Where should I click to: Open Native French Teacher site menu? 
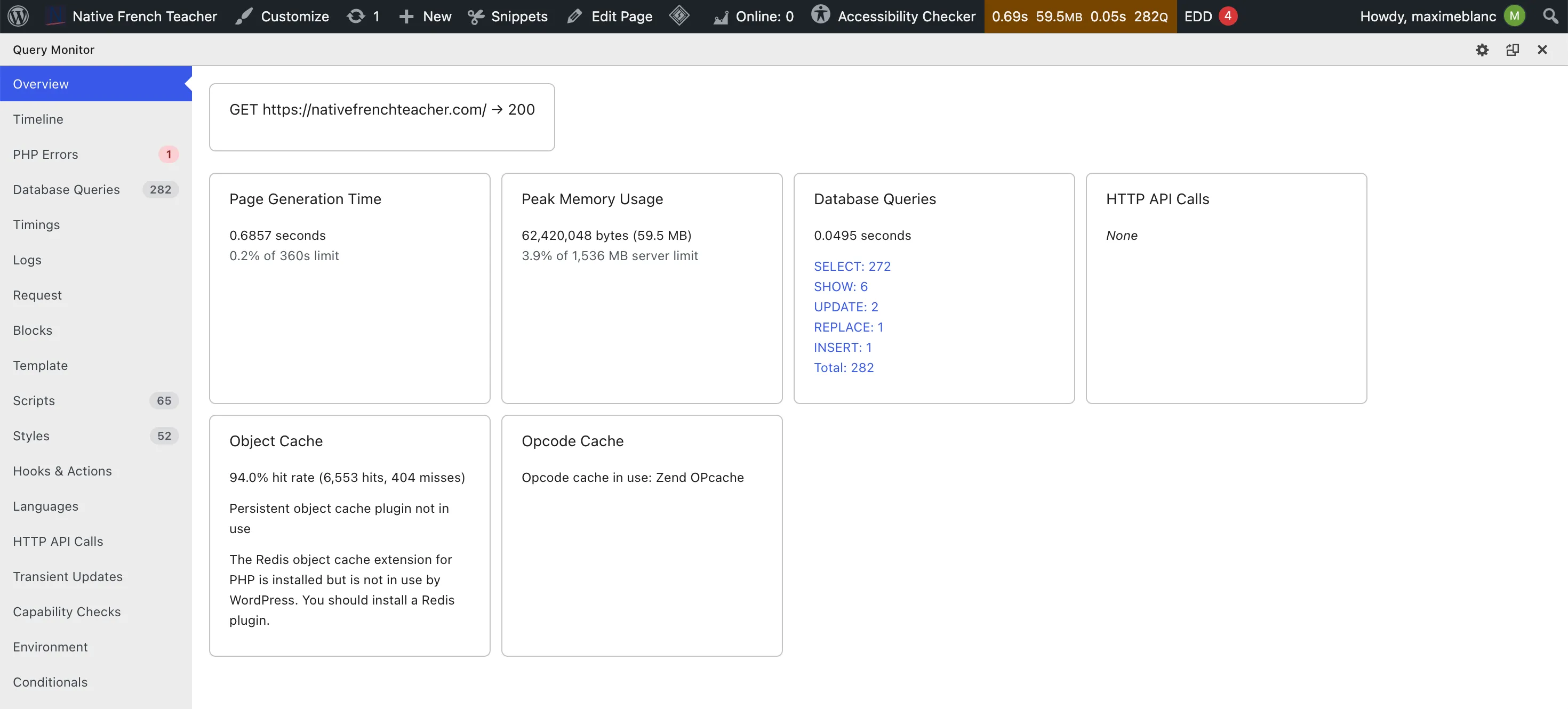coord(132,17)
